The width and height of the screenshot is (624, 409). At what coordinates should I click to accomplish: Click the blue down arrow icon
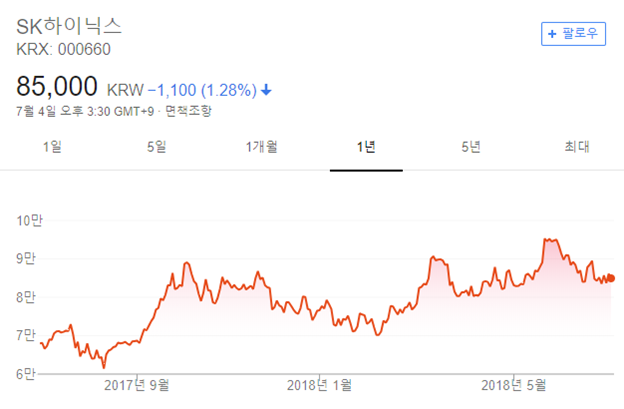point(266,90)
